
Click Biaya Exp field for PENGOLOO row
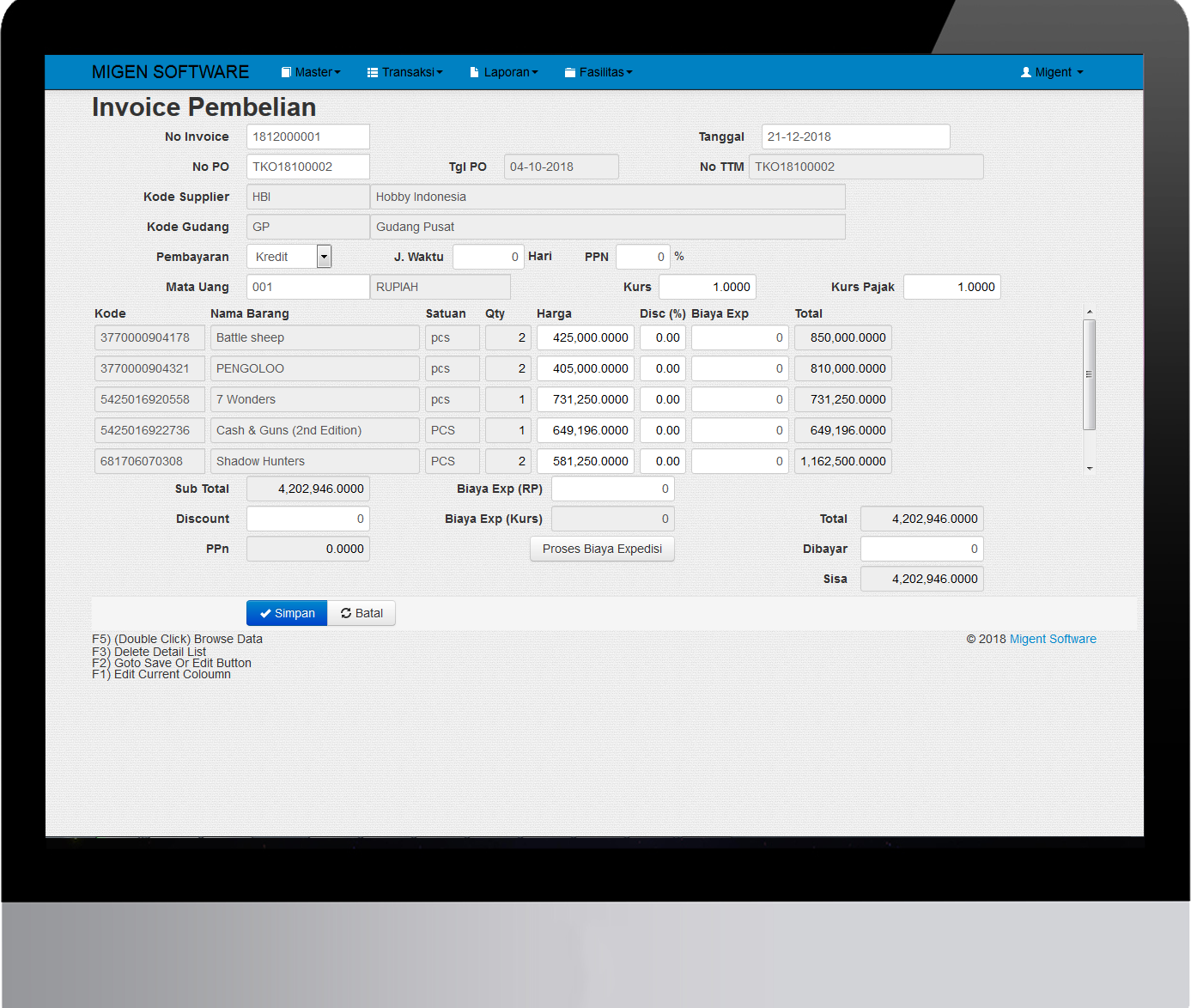tap(740, 368)
